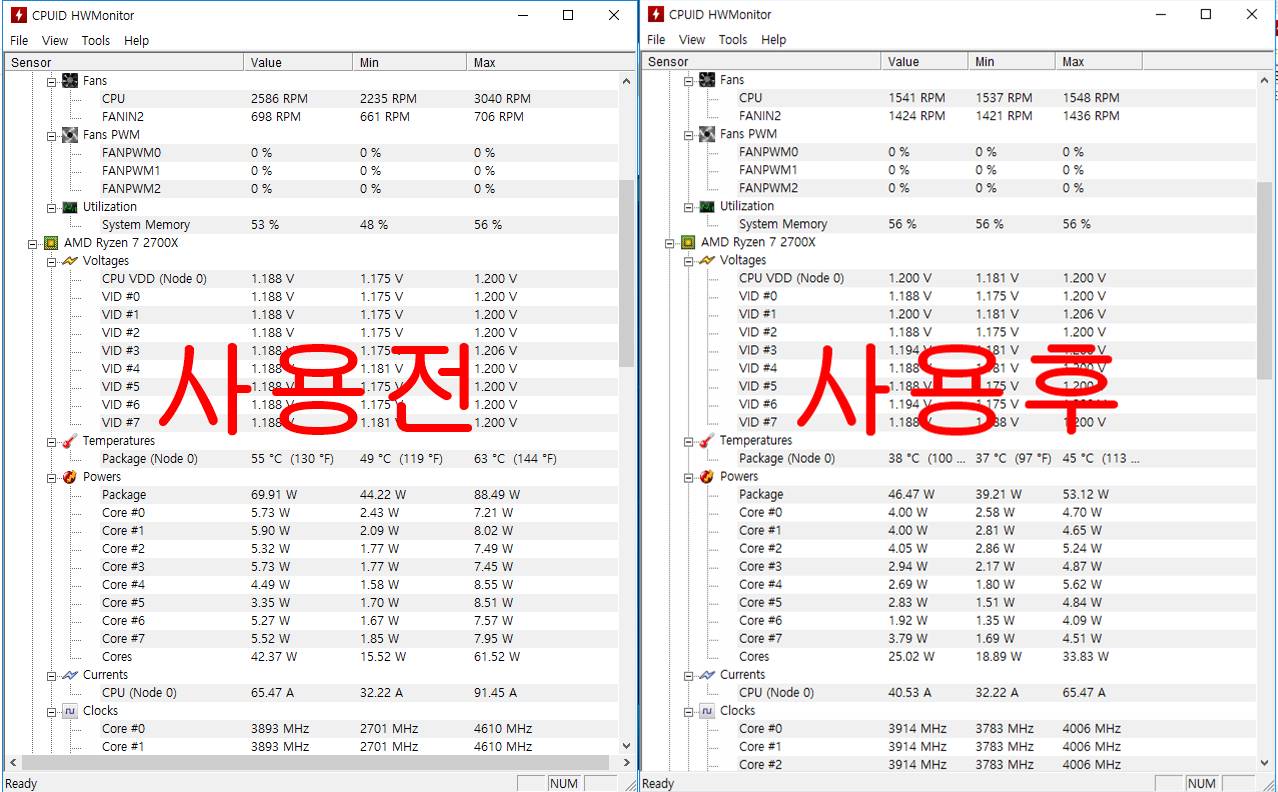Click the Value column header in right window

click(x=924, y=61)
